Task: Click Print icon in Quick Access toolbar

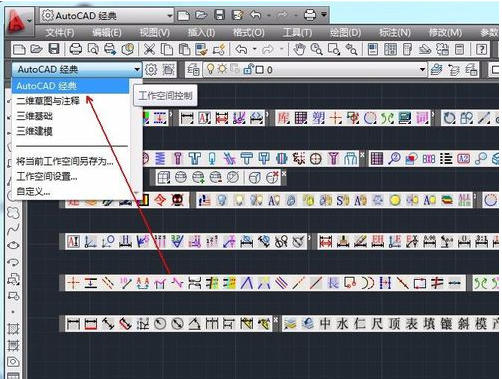Action: [x=310, y=15]
